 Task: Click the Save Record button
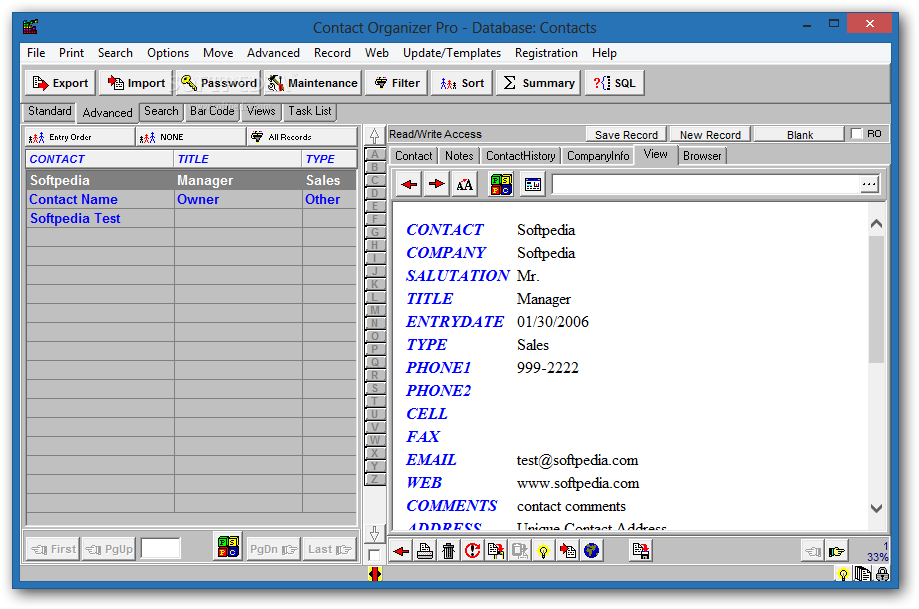click(x=626, y=135)
